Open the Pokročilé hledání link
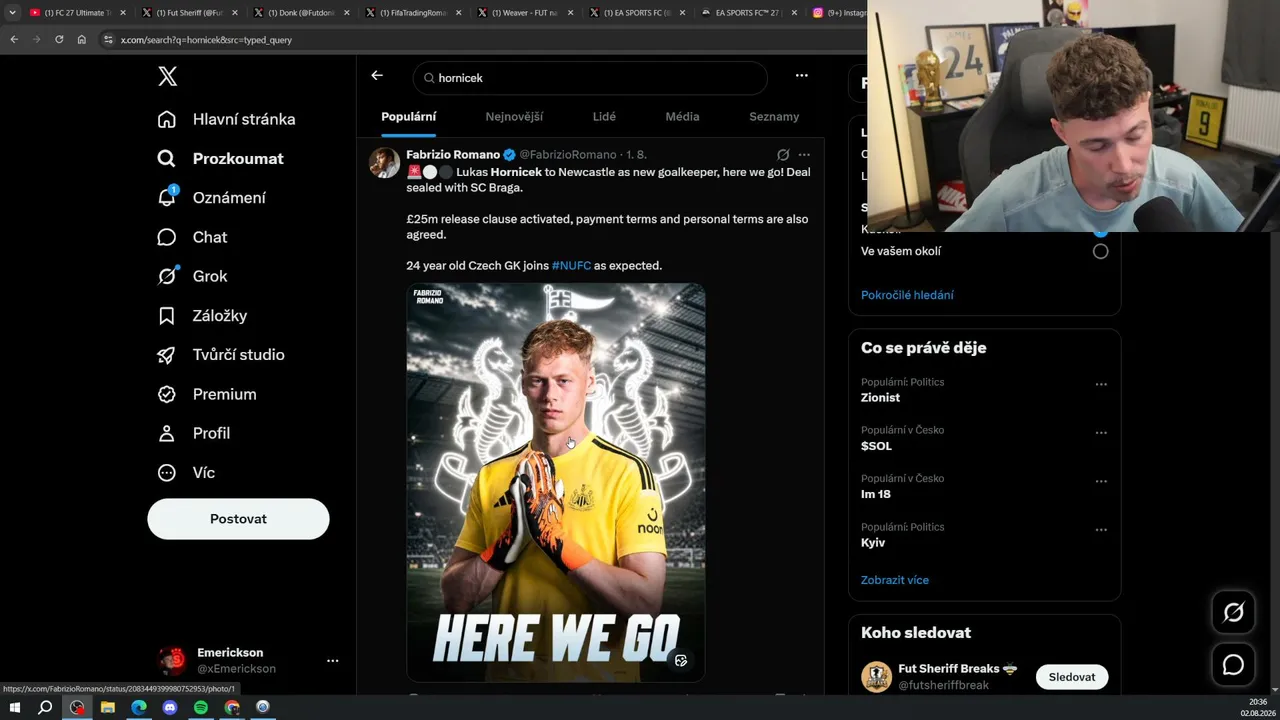The width and height of the screenshot is (1280, 720). pyautogui.click(x=907, y=295)
